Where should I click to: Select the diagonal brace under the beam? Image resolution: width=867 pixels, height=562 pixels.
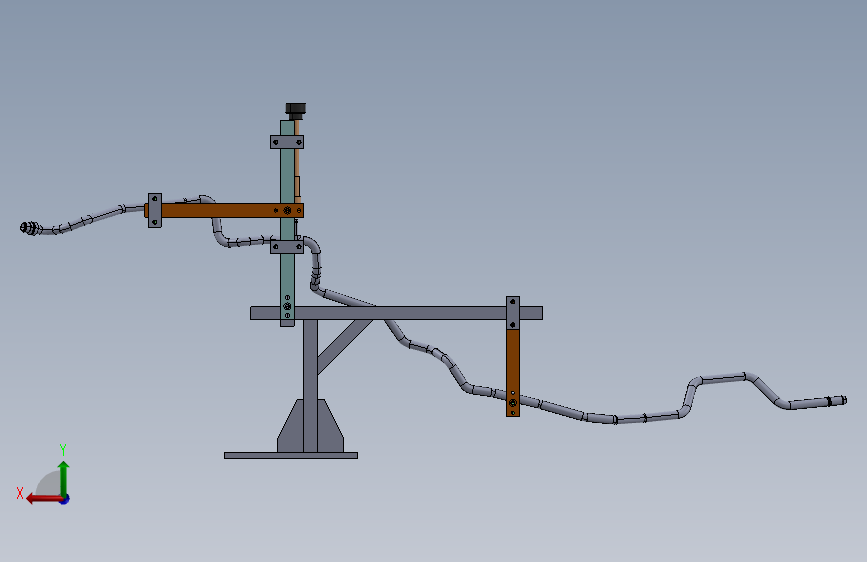(344, 346)
